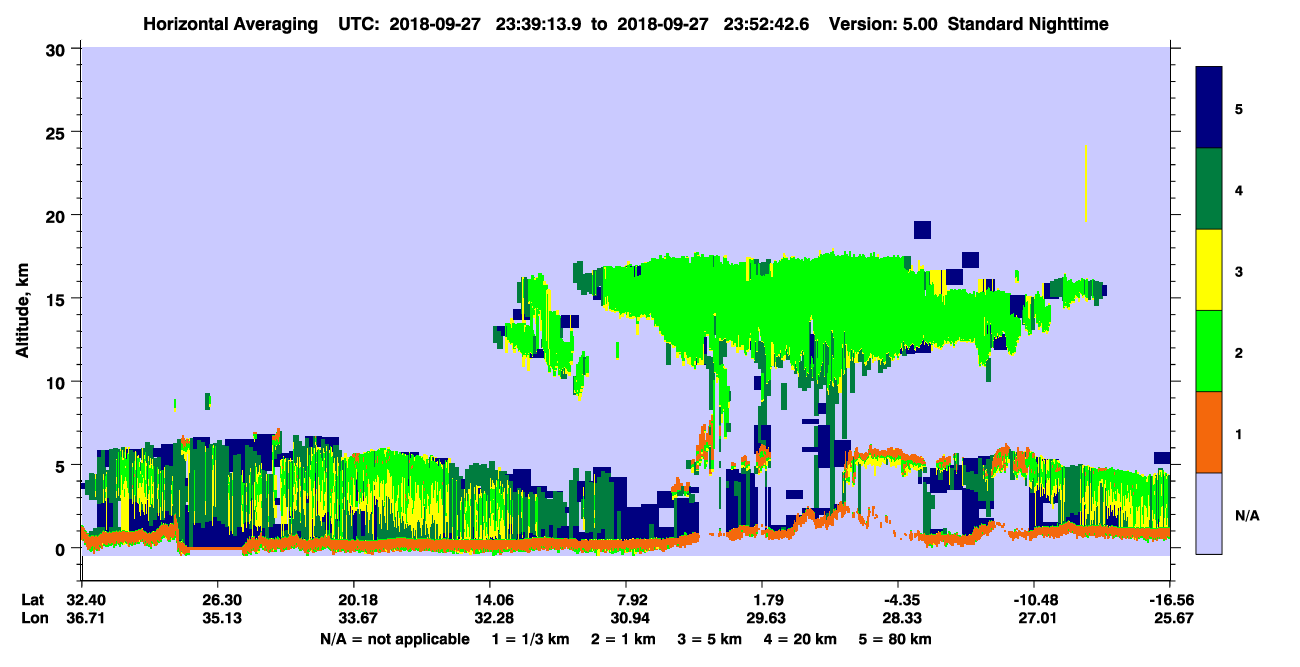Click the '1 = 1/3 km' legend entry
This screenshot has height=667, width=1300.
tap(530, 639)
